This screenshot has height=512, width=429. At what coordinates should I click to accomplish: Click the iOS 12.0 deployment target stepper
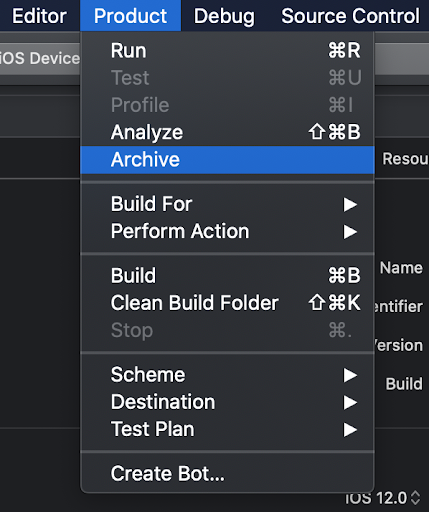[x=415, y=498]
